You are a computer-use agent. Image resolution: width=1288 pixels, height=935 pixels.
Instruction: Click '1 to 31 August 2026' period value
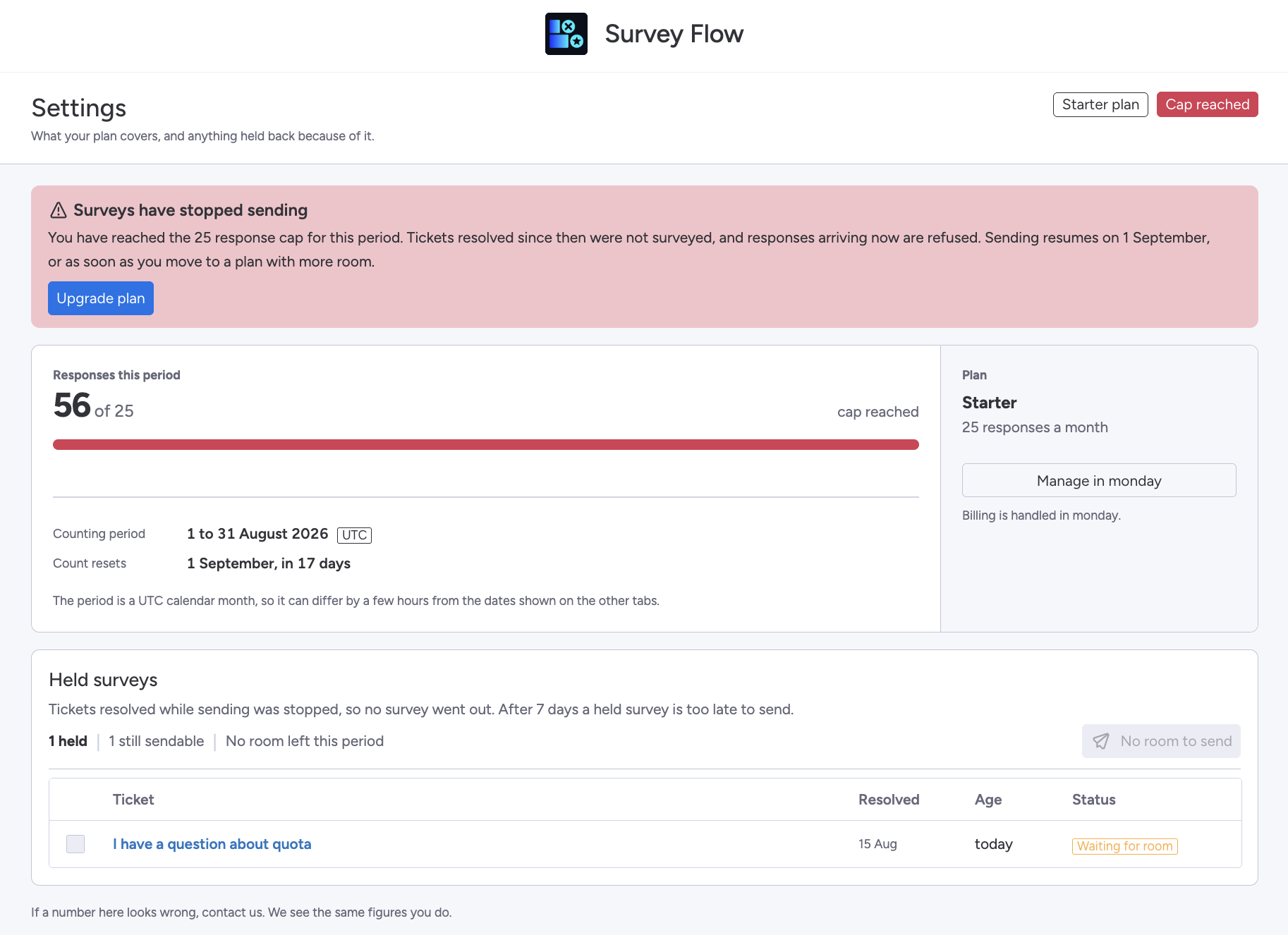(257, 534)
